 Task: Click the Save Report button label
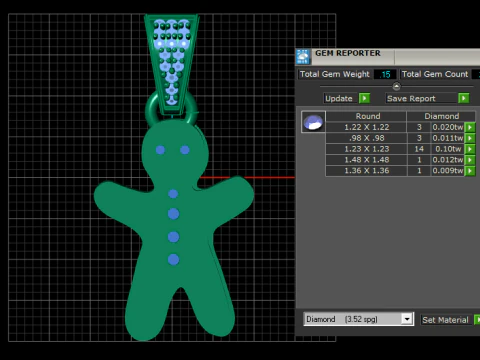411,99
